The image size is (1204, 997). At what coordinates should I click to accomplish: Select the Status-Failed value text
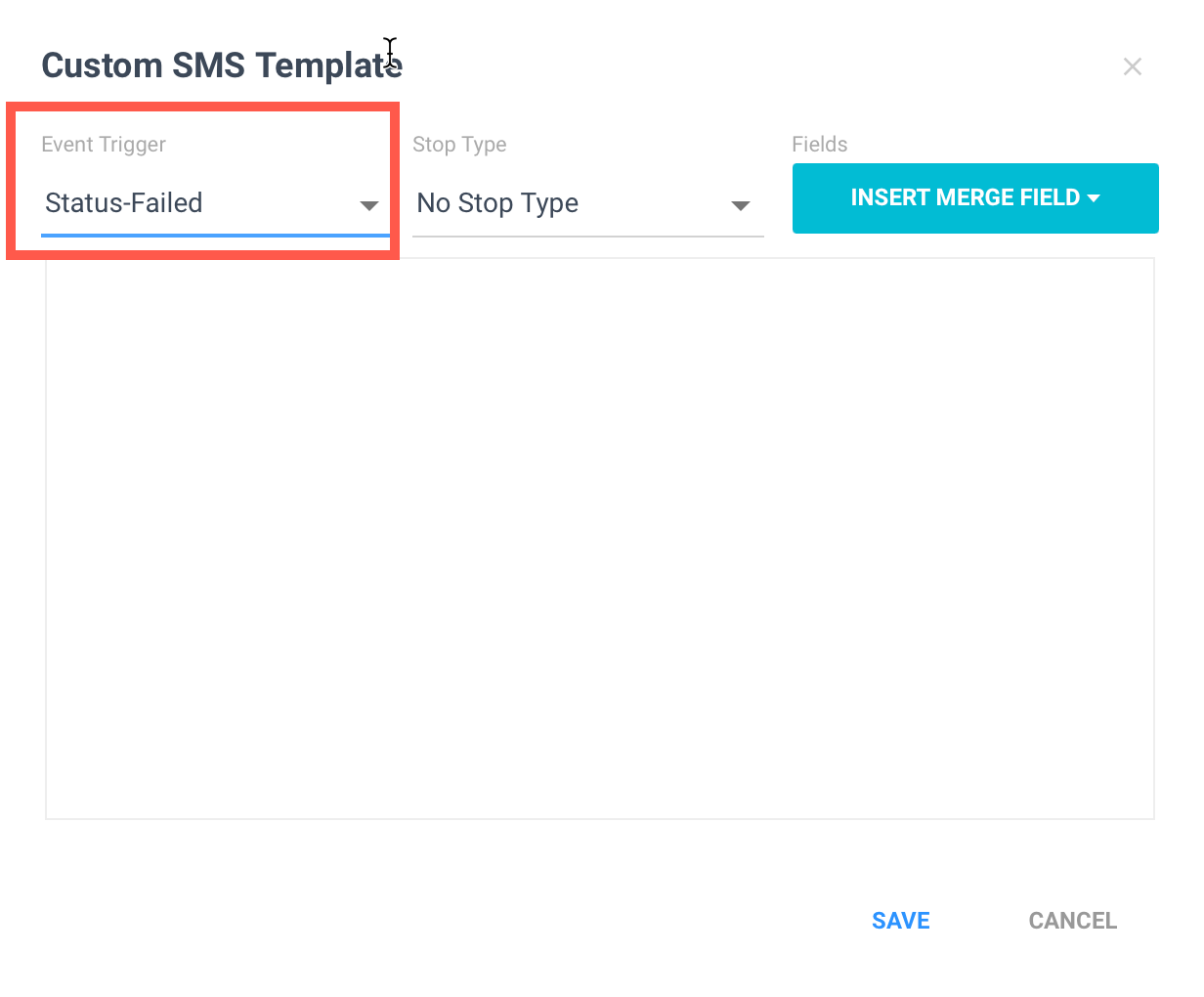[x=124, y=203]
